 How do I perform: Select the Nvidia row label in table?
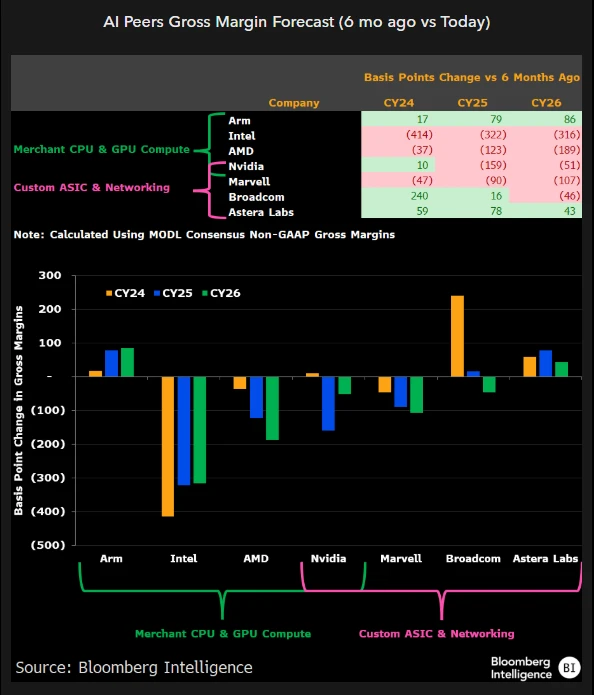(246, 166)
